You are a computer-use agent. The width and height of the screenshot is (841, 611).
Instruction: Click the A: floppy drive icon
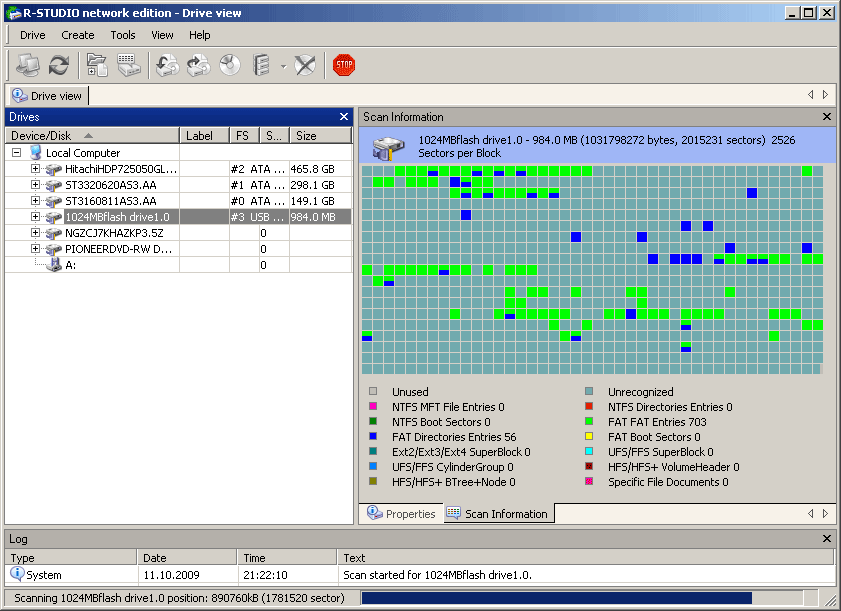click(x=54, y=265)
